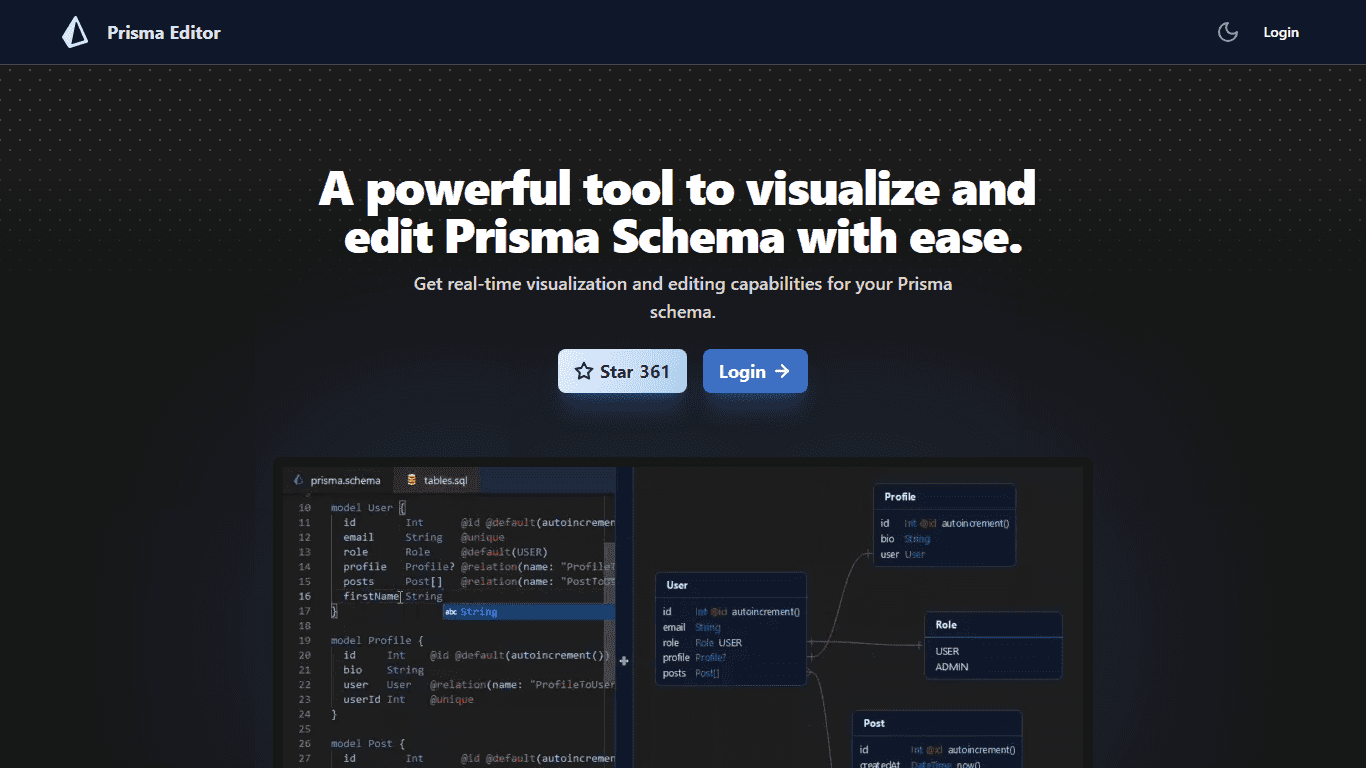Click the 'USER' value in Role node
This screenshot has width=1366, height=768.
click(x=947, y=651)
